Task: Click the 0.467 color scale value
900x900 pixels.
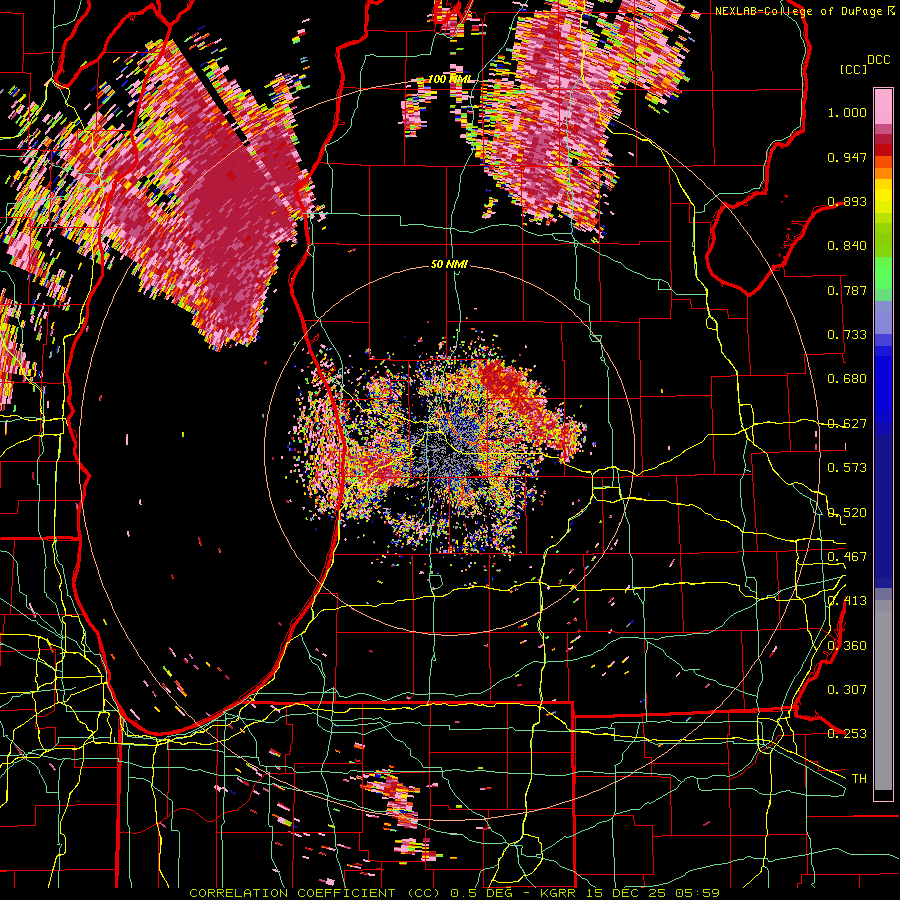Action: (x=847, y=557)
